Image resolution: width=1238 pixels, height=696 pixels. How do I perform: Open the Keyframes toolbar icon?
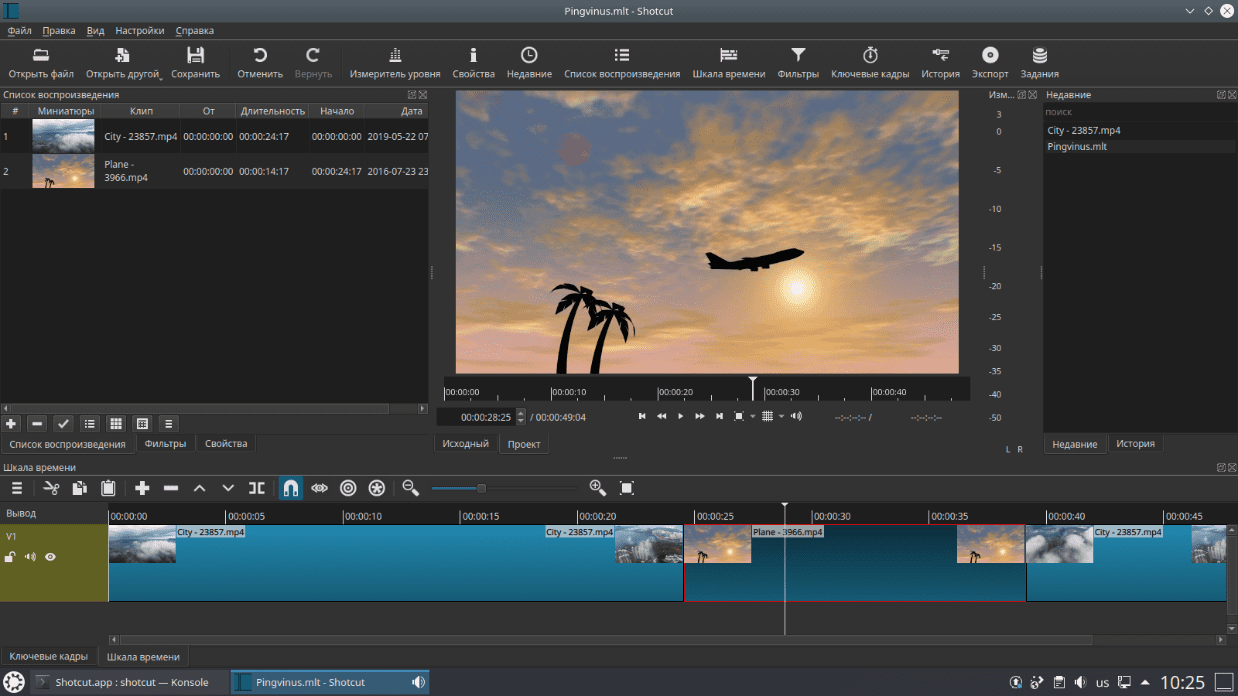(x=870, y=63)
